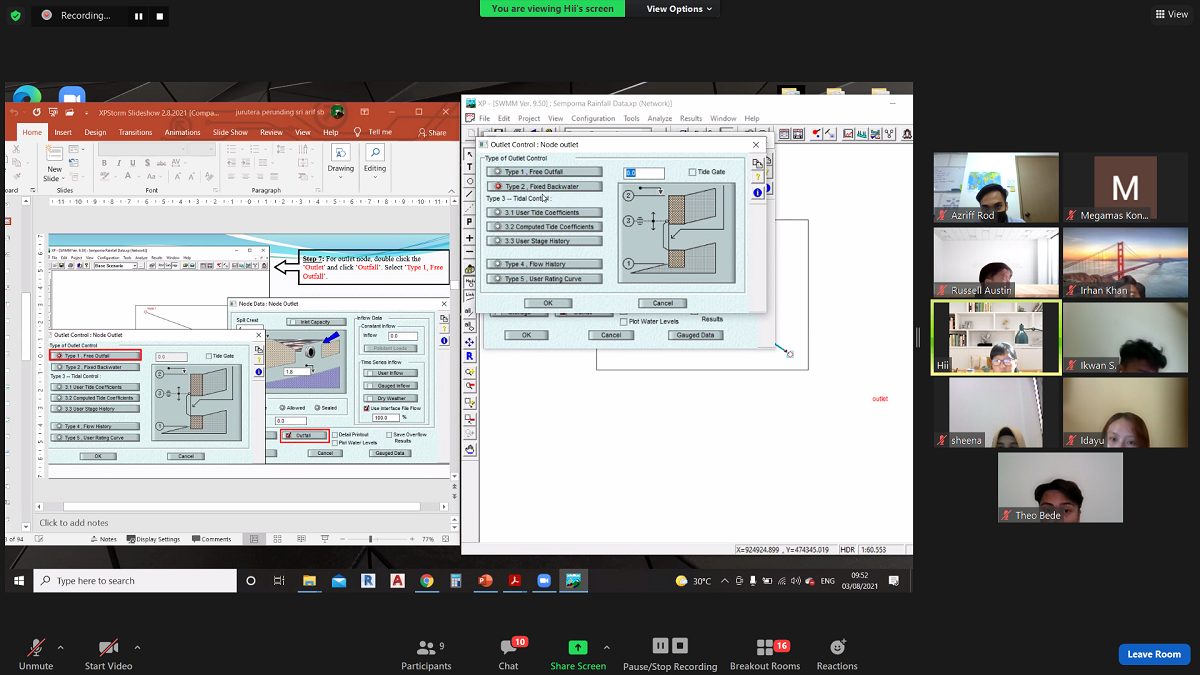
Task: Click OK in the Outlet Control dialog
Action: (x=548, y=303)
